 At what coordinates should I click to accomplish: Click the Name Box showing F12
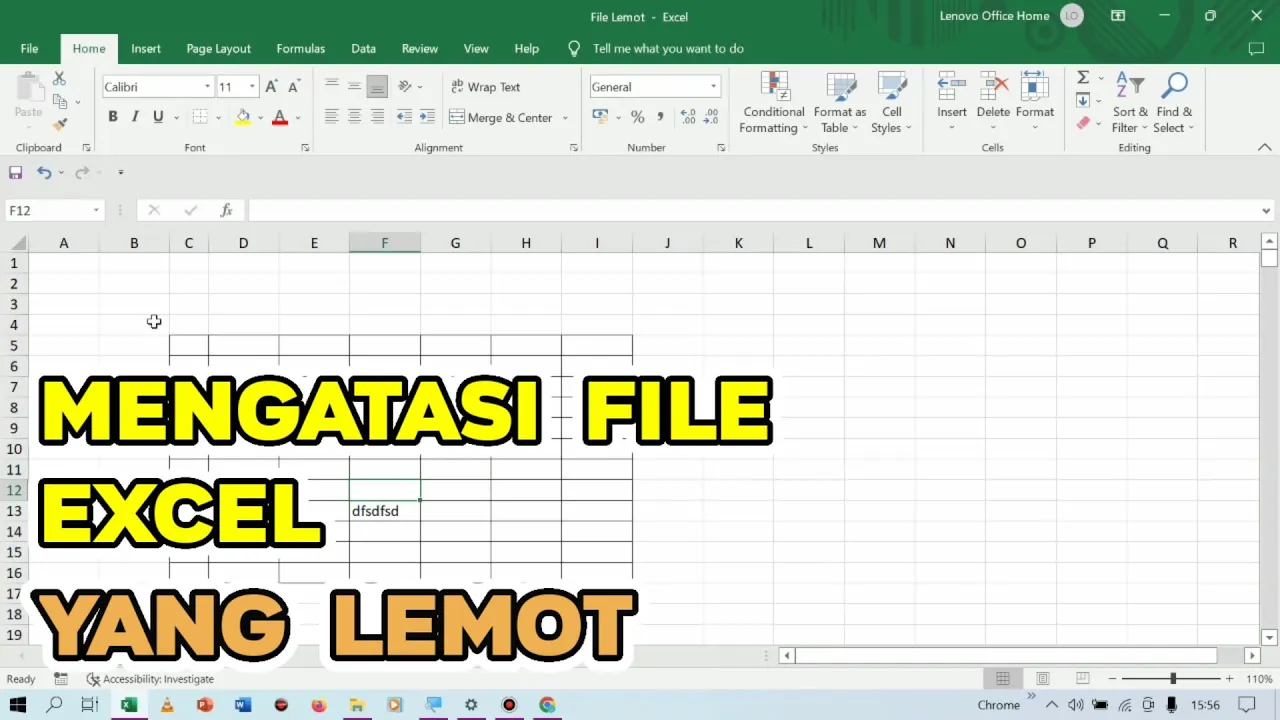point(55,210)
